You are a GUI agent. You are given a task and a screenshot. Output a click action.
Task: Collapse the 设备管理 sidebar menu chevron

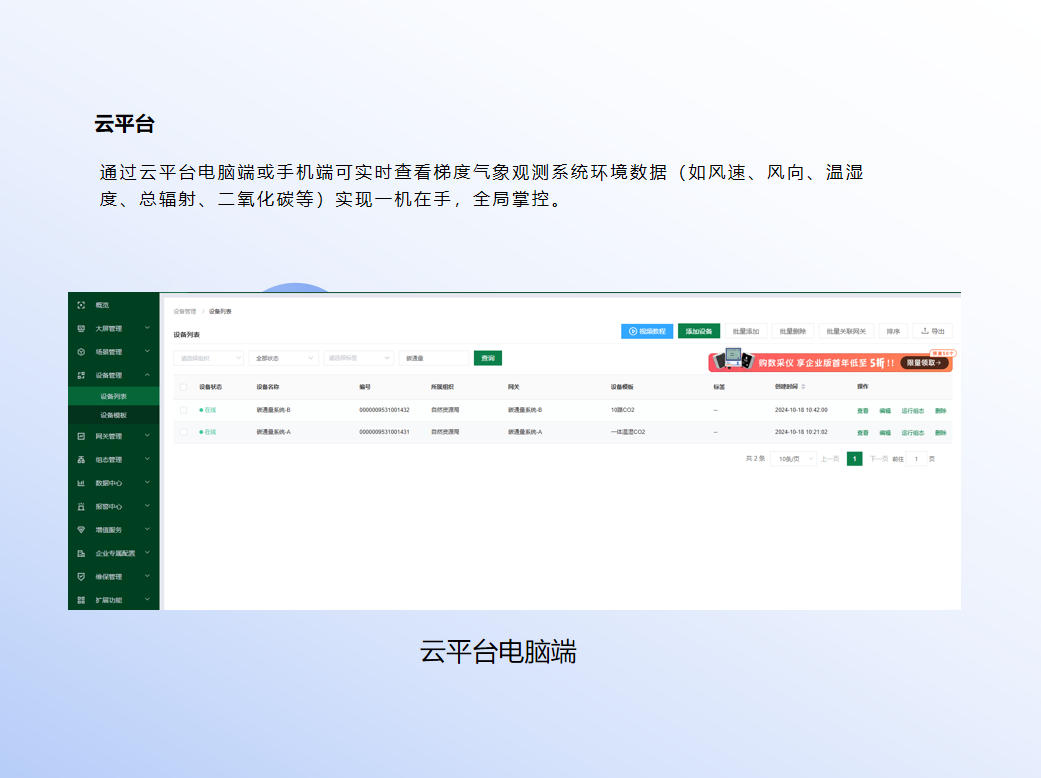coord(147,375)
